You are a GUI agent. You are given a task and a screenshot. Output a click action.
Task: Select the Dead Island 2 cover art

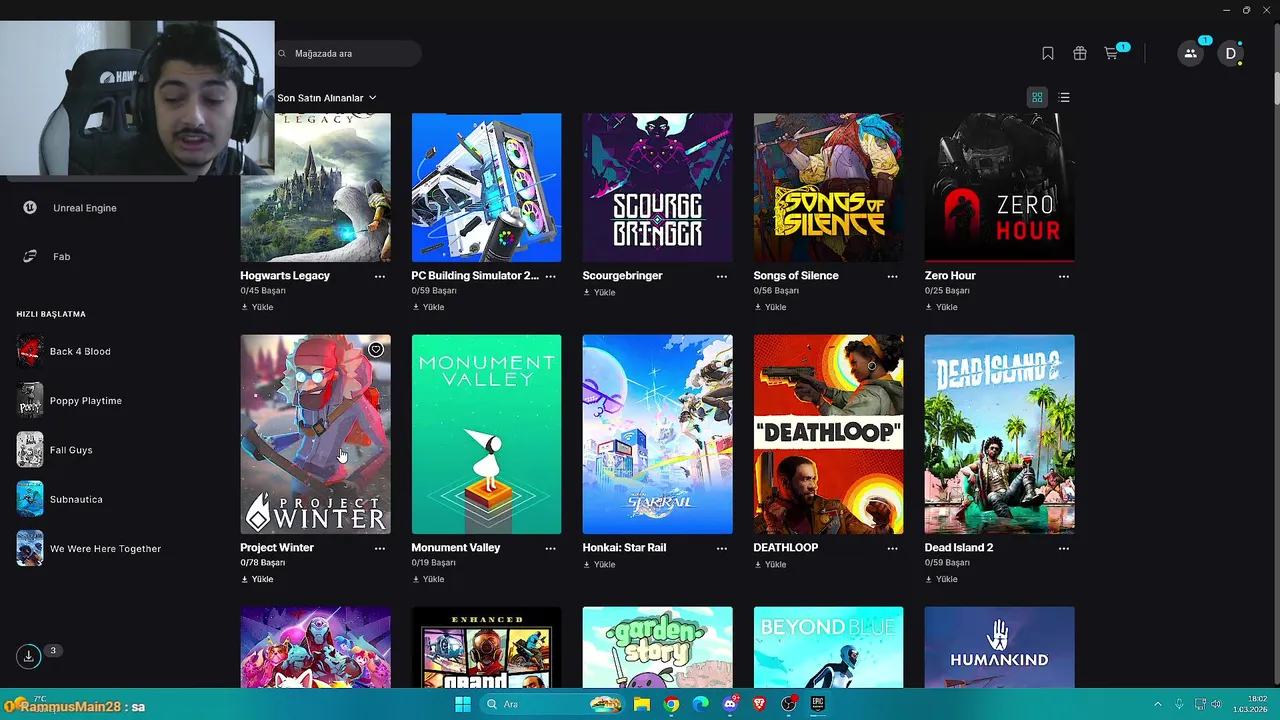pyautogui.click(x=1000, y=434)
